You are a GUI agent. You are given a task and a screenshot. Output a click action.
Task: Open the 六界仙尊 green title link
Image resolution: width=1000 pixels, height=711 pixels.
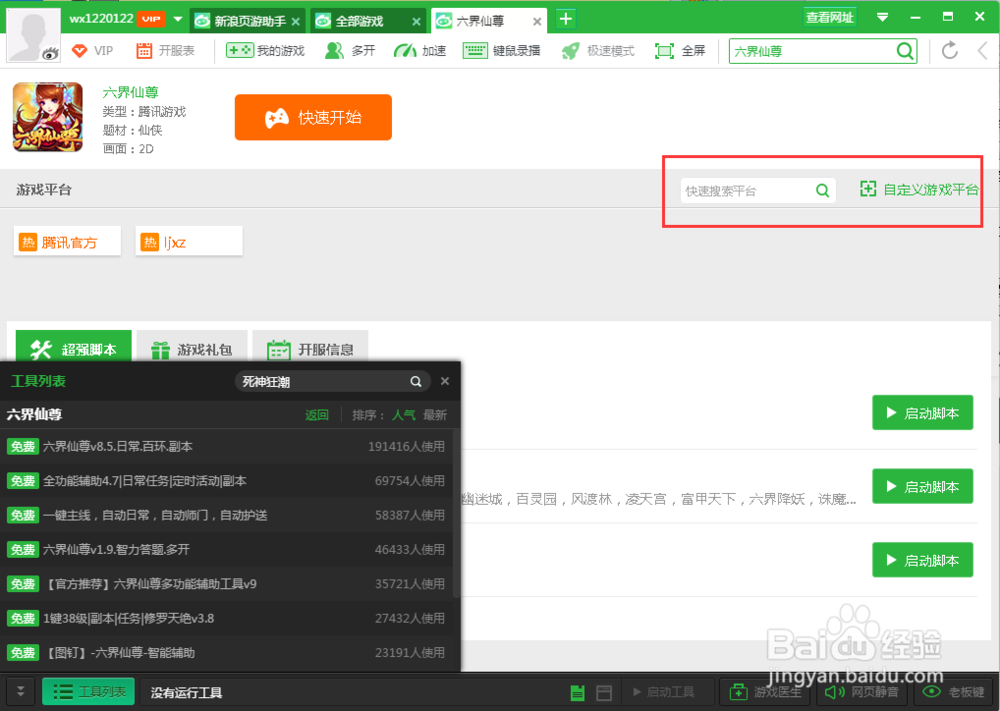(130, 92)
